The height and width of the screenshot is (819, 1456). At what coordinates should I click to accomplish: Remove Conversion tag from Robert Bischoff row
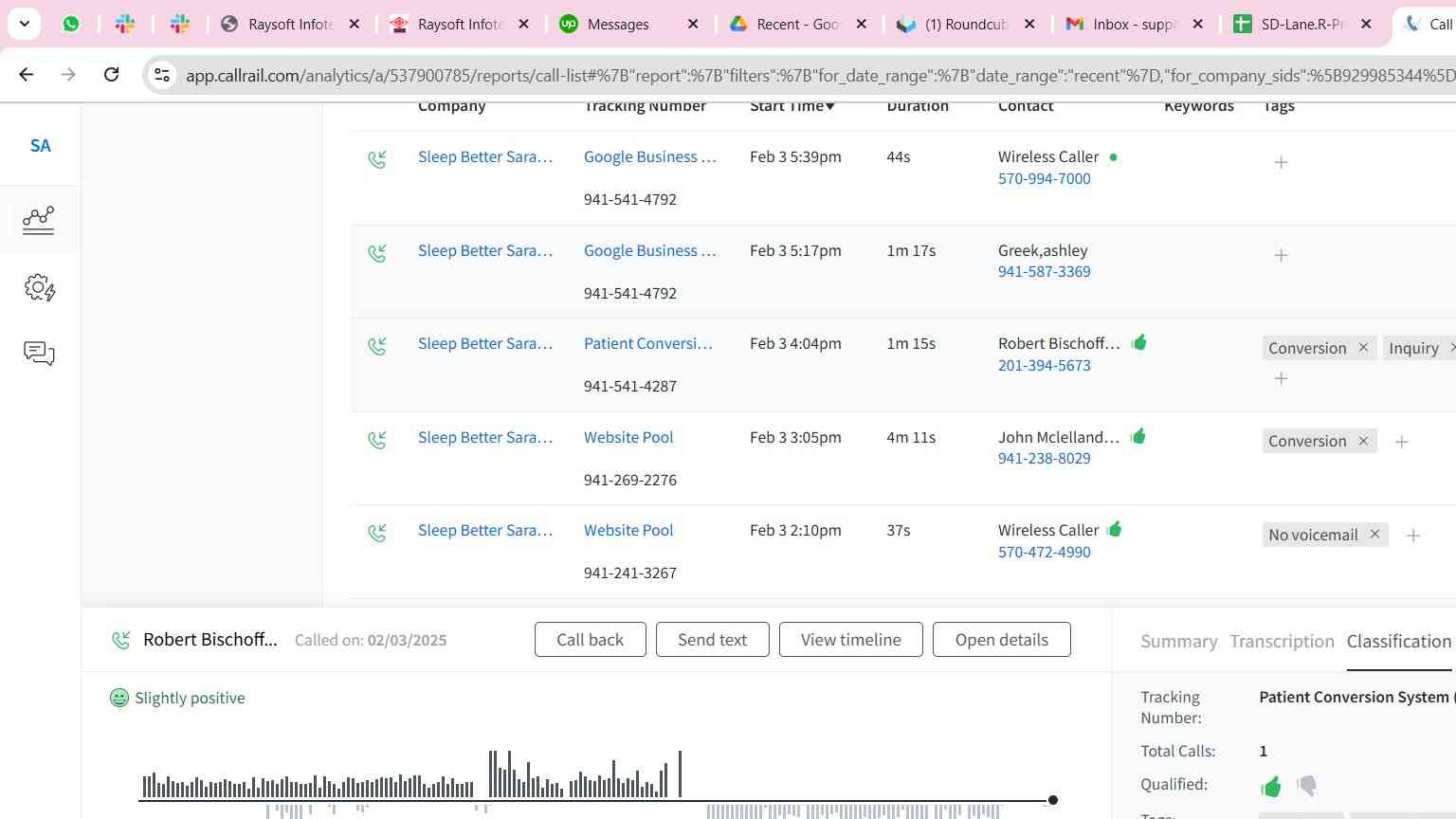coord(1363,348)
